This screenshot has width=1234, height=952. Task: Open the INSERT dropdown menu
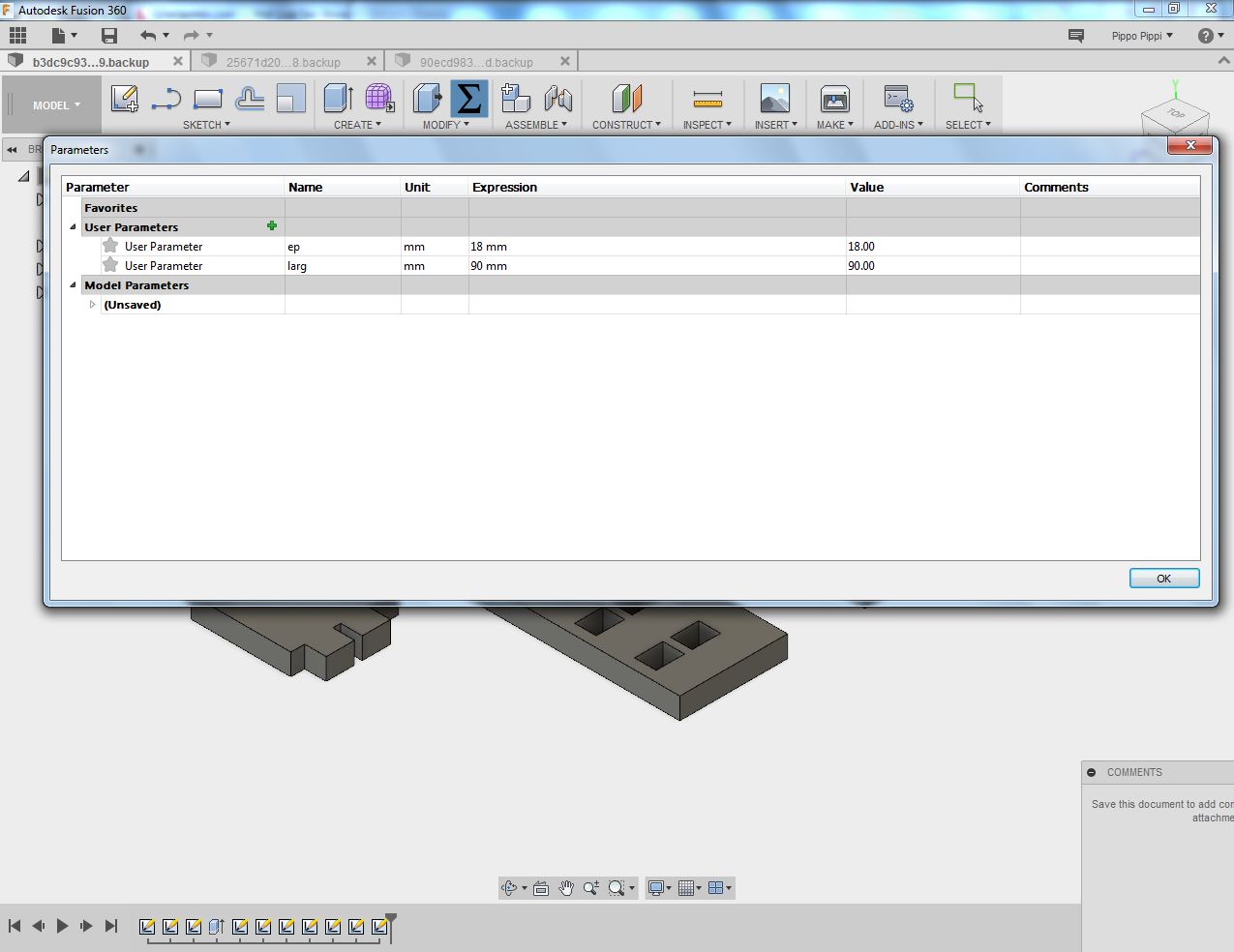tap(775, 125)
